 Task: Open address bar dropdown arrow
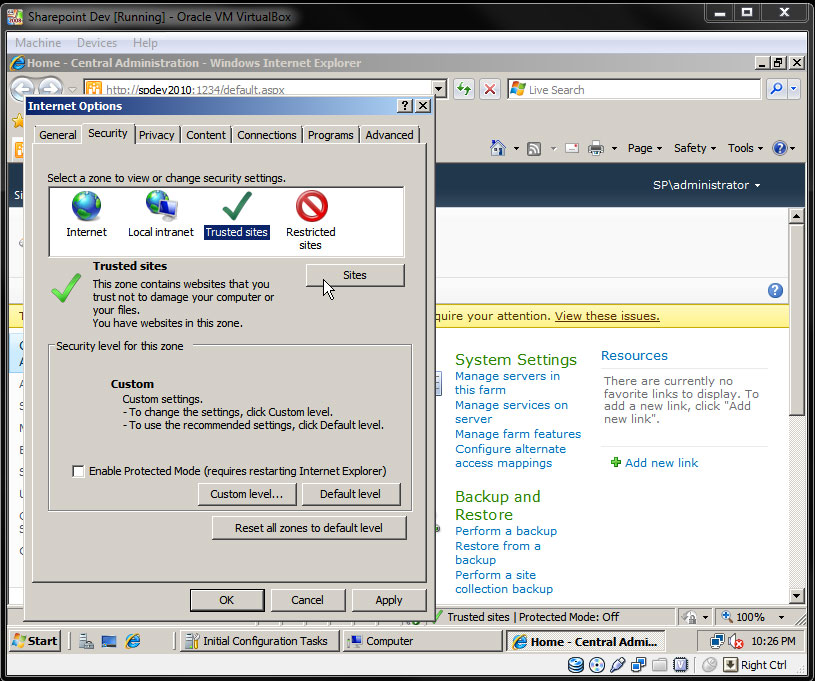click(x=439, y=89)
